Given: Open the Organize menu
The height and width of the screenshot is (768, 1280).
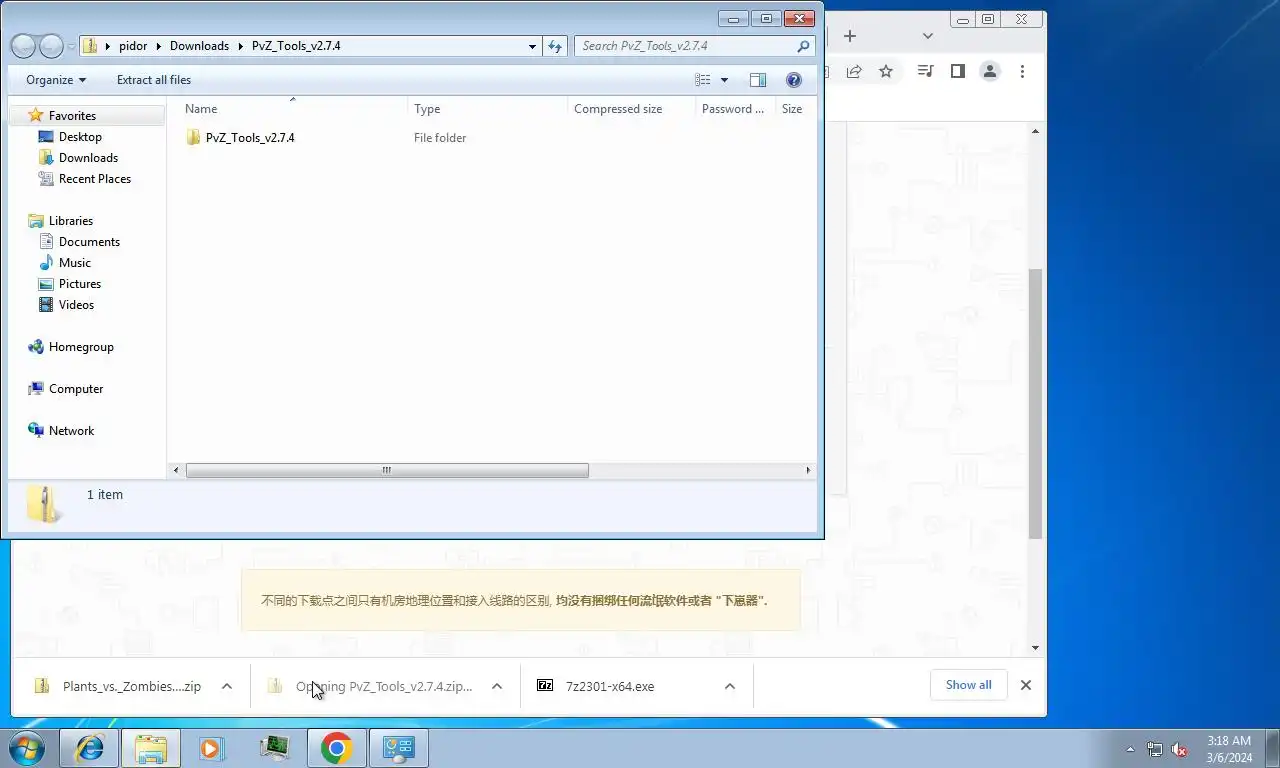Looking at the screenshot, I should pyautogui.click(x=56, y=80).
